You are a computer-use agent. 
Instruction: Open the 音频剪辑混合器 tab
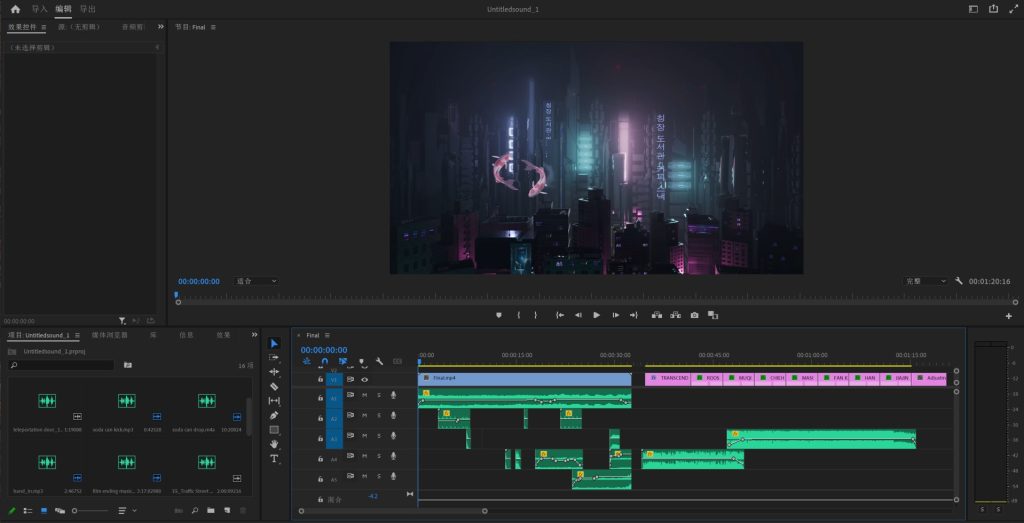pos(133,27)
